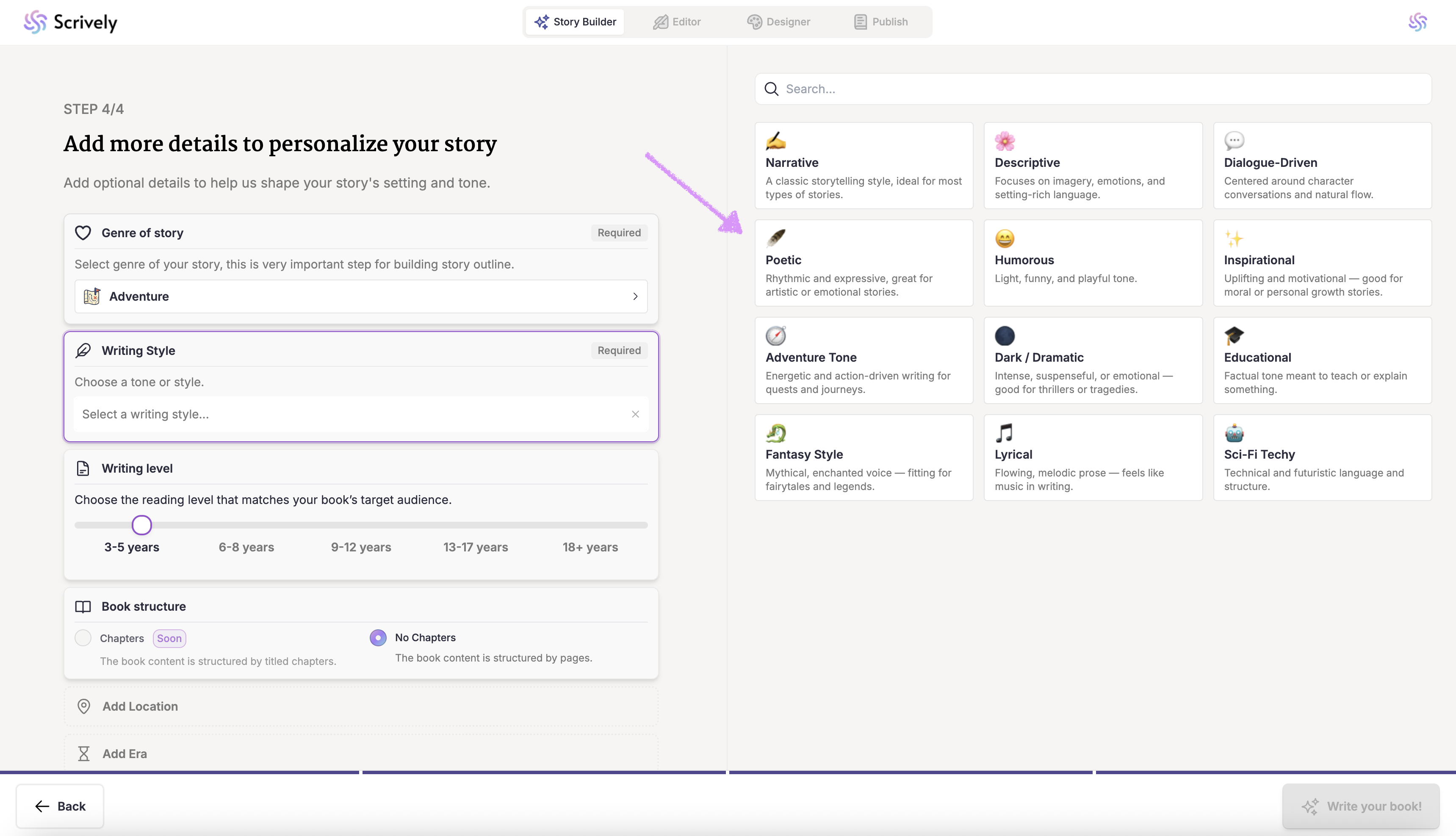This screenshot has height=836, width=1456.
Task: Click the Lyrical music note icon
Action: tap(1004, 432)
